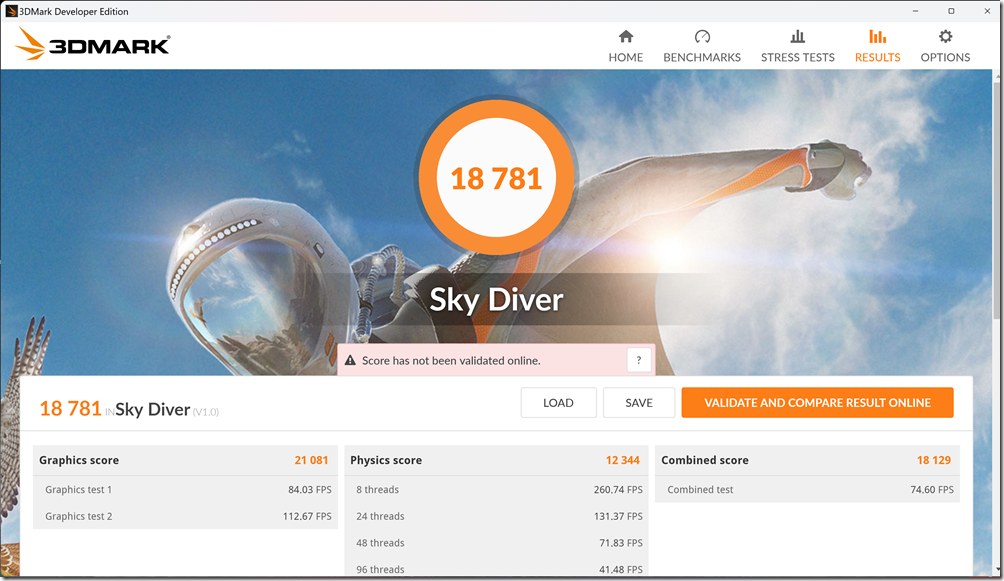Select the Stress Tests bar-chart icon
The height and width of the screenshot is (581, 1004).
(797, 35)
